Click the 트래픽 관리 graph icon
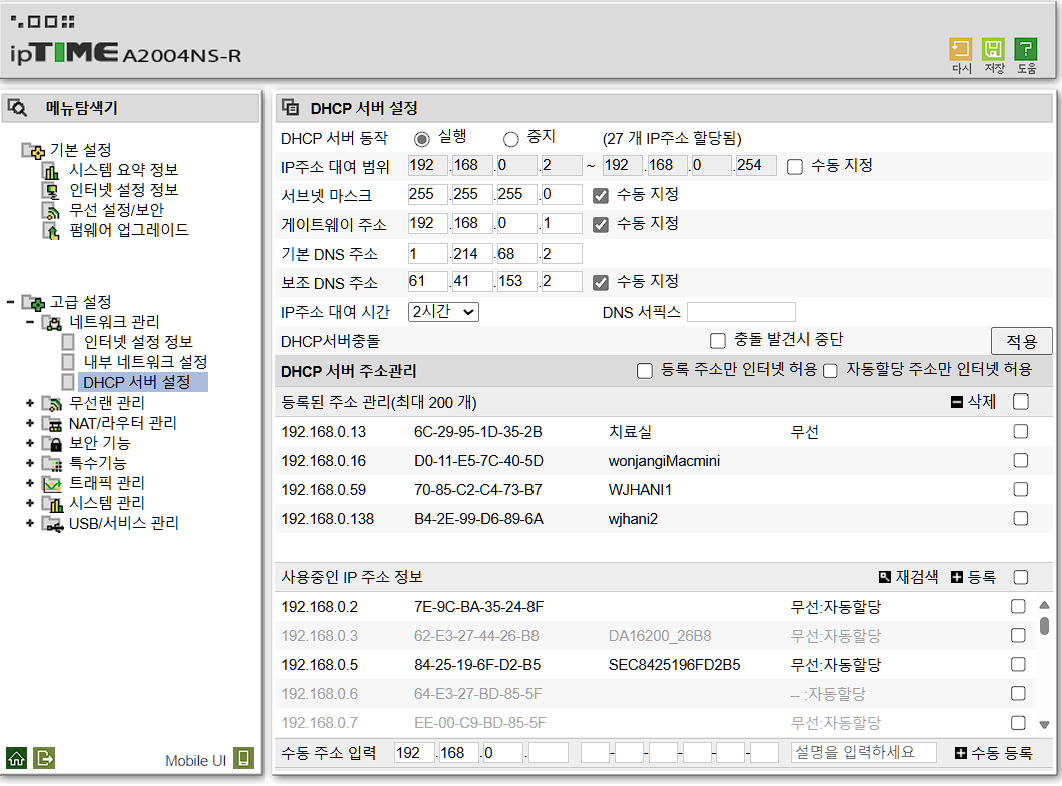This screenshot has height=786, width=1062. point(51,484)
